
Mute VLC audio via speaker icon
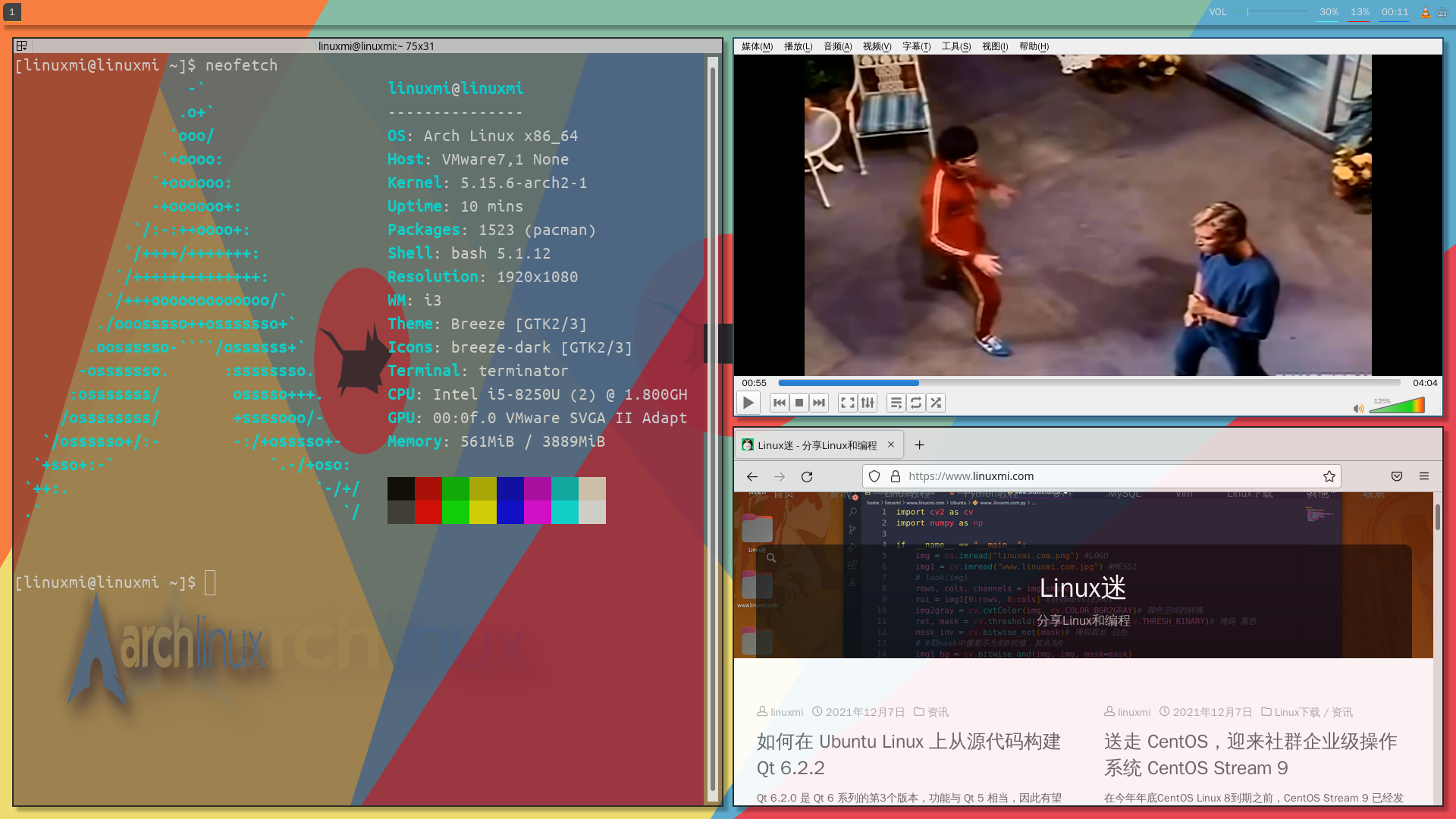tap(1358, 408)
